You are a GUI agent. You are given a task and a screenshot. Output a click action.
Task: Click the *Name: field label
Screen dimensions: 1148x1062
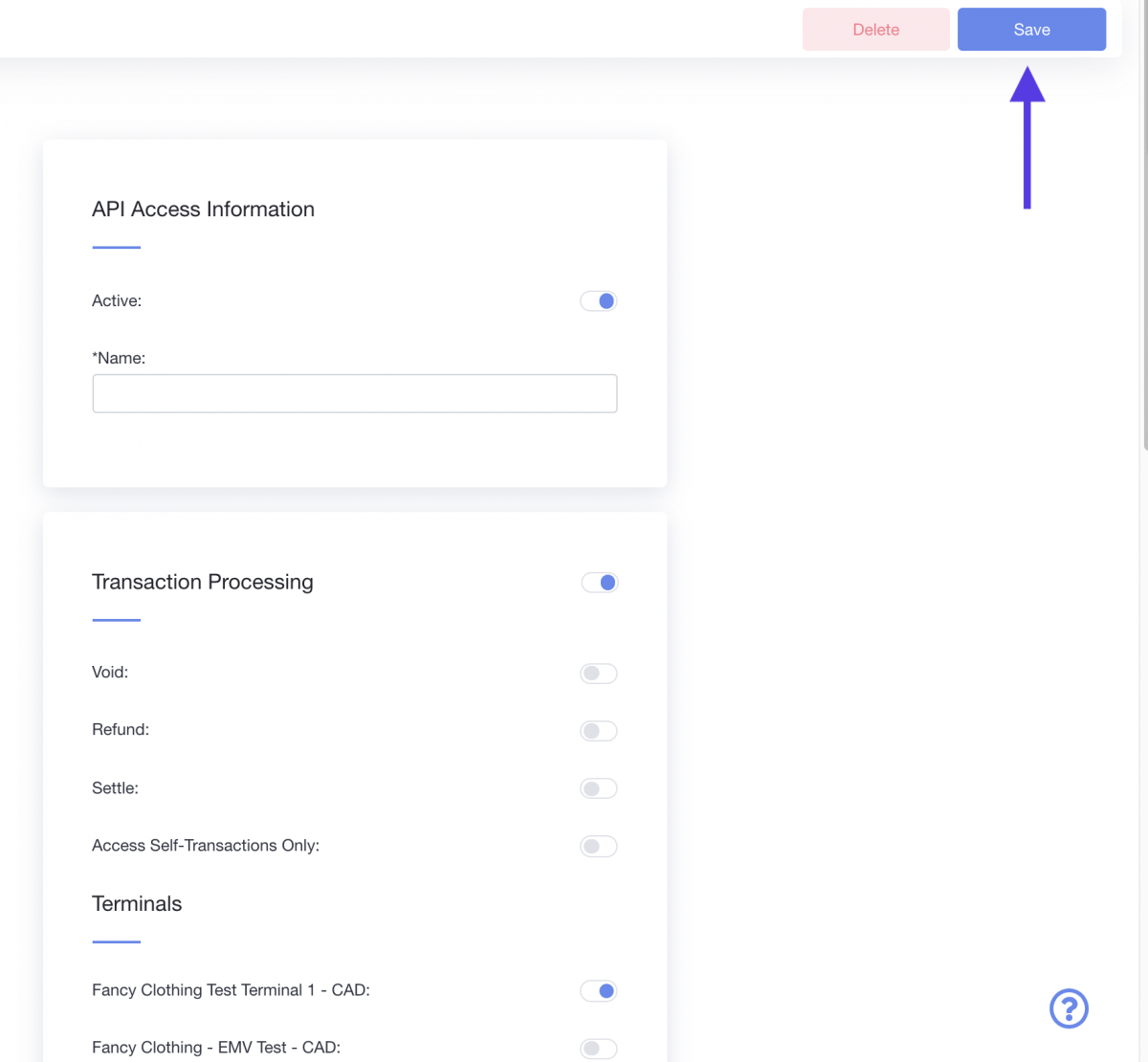click(x=119, y=358)
